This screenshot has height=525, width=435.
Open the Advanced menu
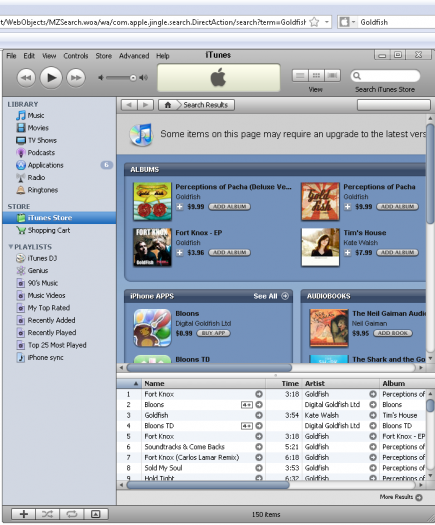pyautogui.click(x=134, y=56)
